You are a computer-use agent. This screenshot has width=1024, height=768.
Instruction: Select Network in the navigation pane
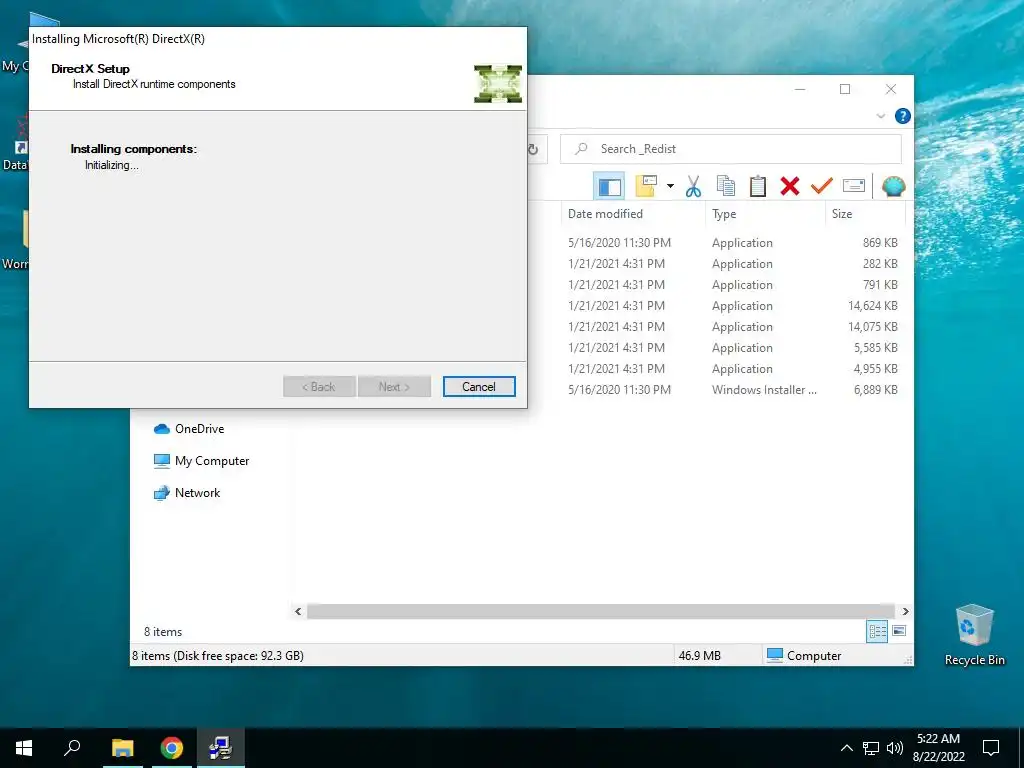click(x=187, y=493)
